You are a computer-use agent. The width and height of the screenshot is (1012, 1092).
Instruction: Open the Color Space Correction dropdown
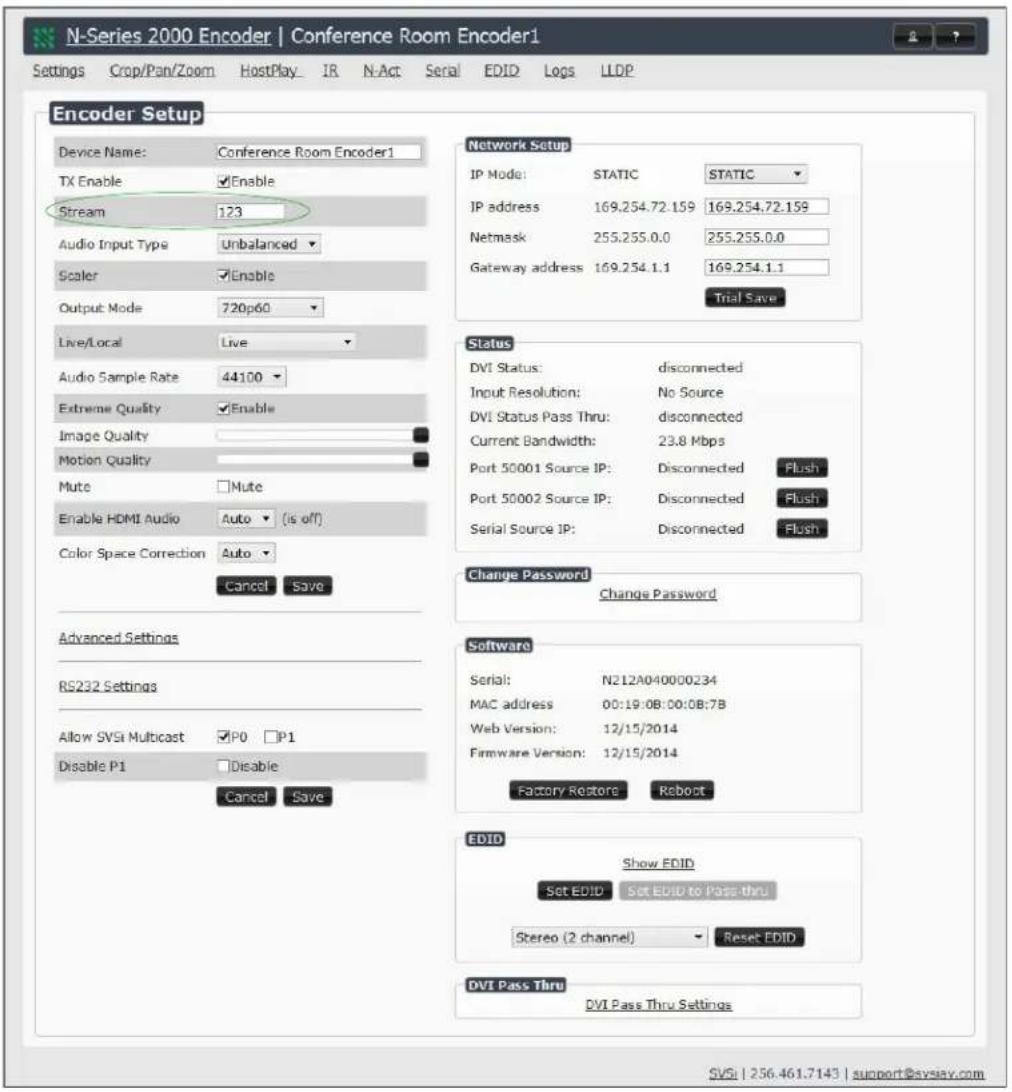(246, 554)
